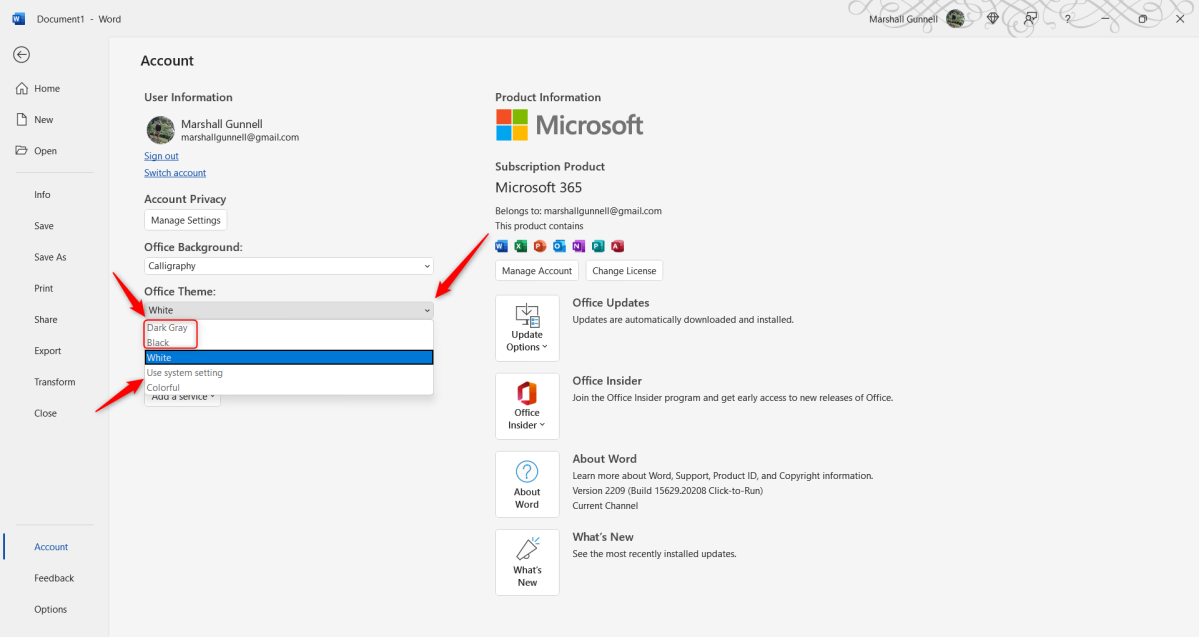Click the Marshall Gunnell name in title bar

[x=903, y=19]
